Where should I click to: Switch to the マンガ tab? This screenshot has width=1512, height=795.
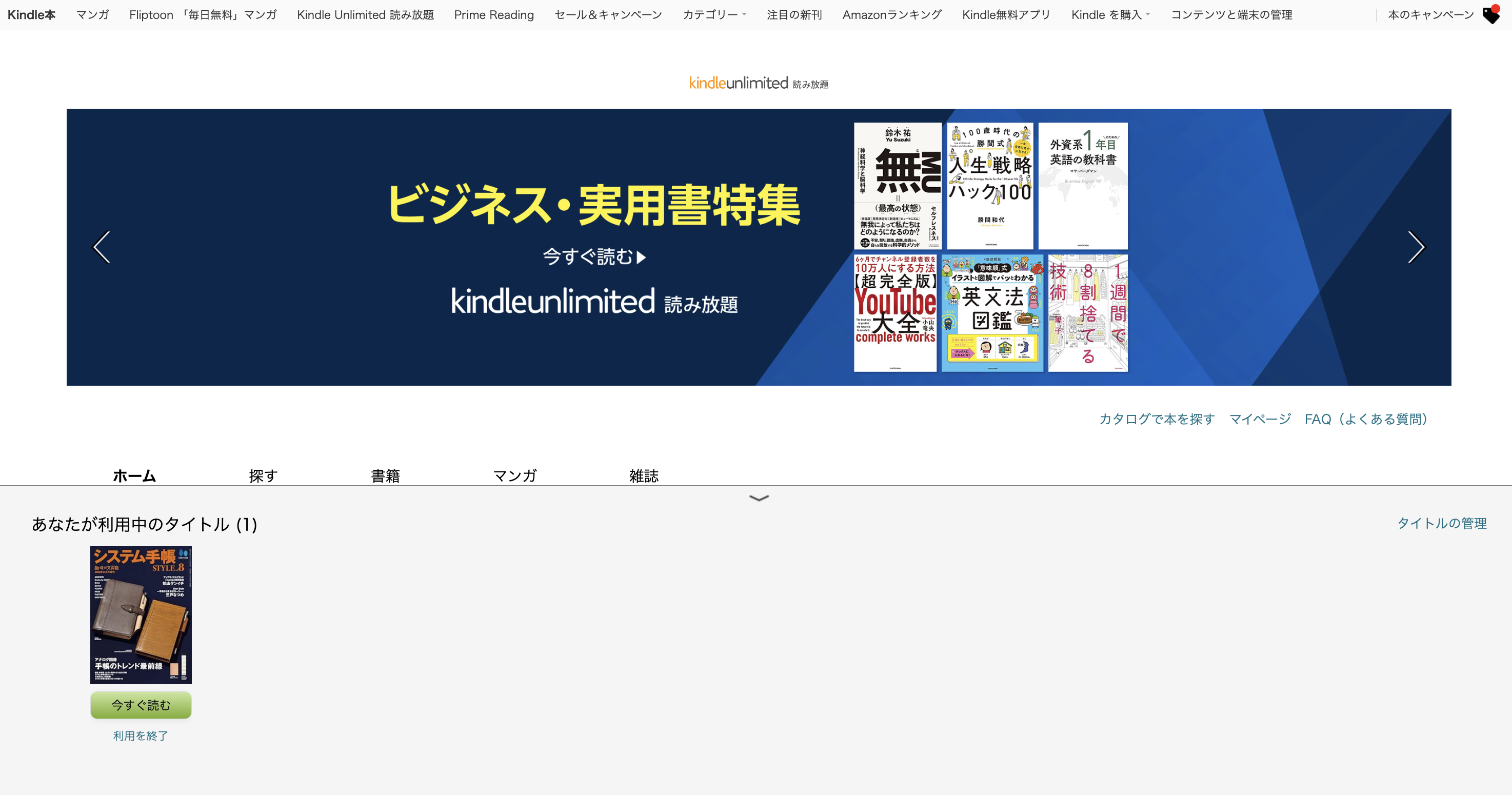515,475
